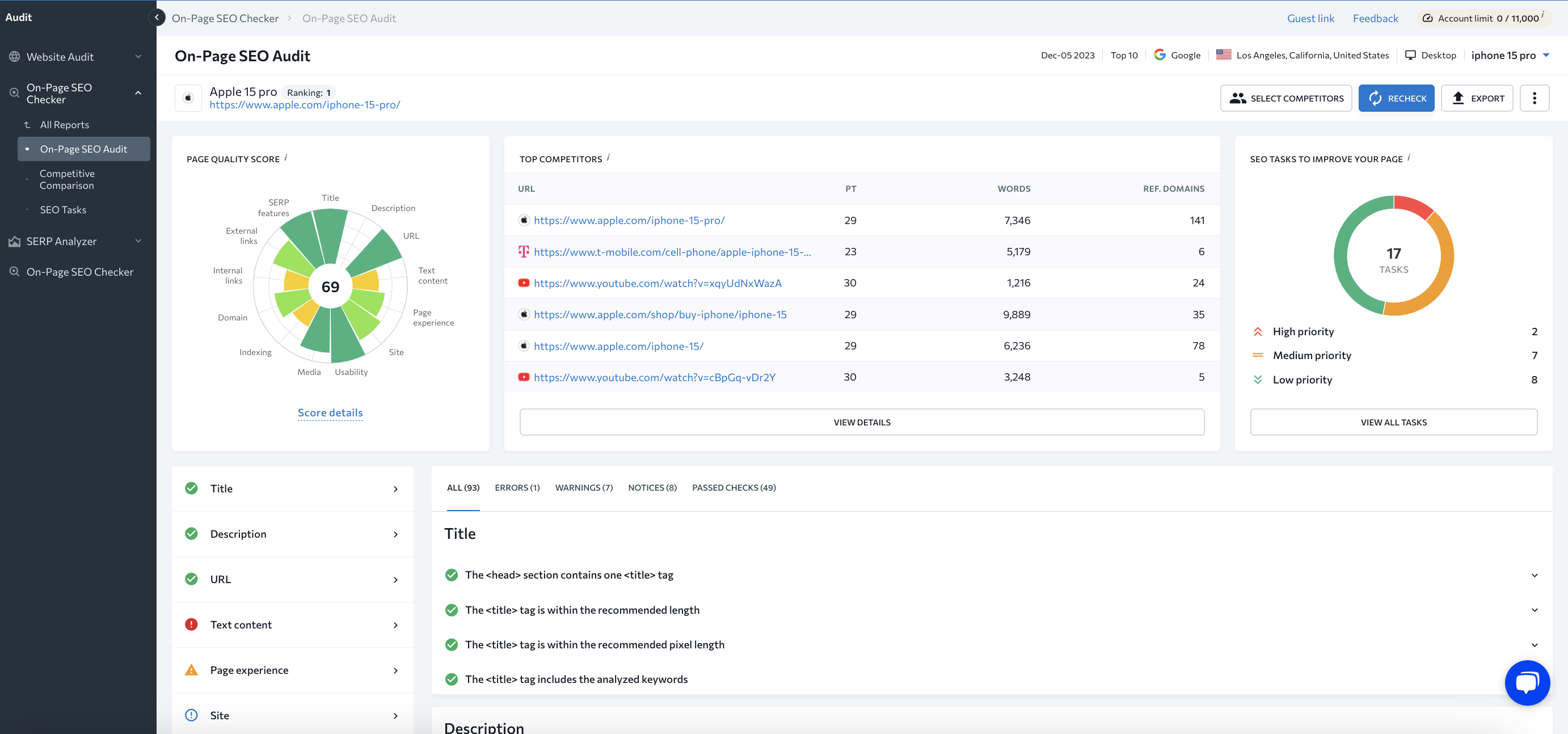Click the warning triangle beside Page experience
The image size is (1568, 734).
tap(191, 670)
